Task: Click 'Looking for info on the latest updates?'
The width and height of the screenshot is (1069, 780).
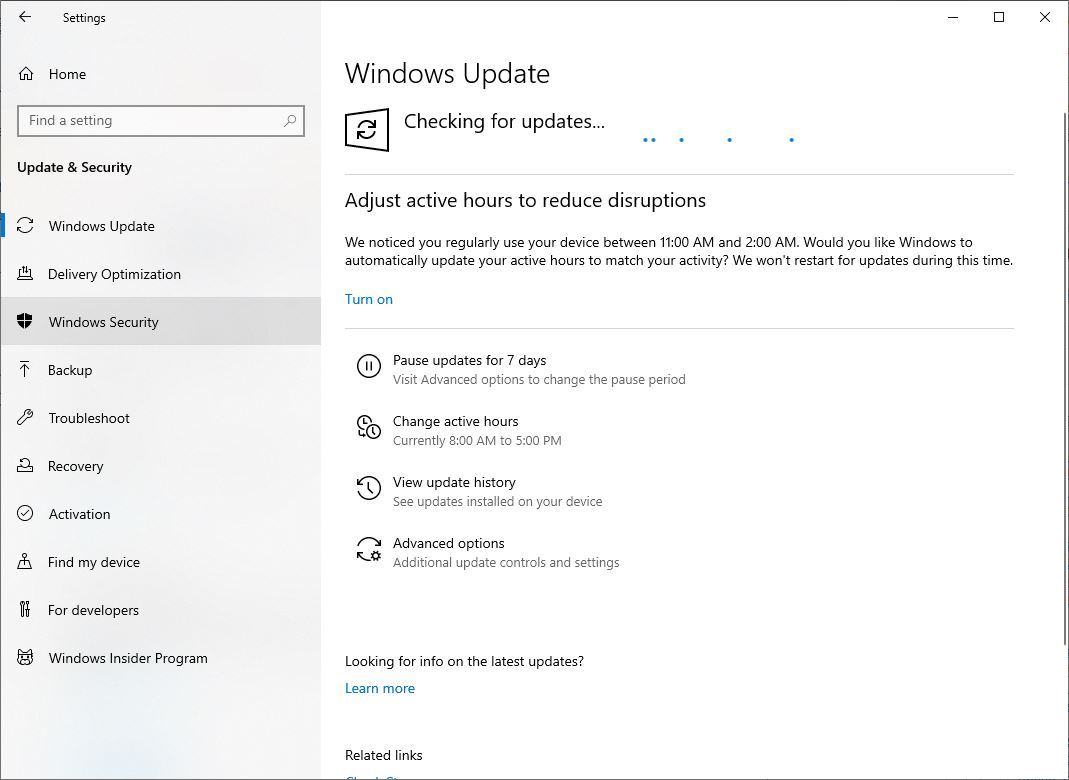Action: point(464,661)
